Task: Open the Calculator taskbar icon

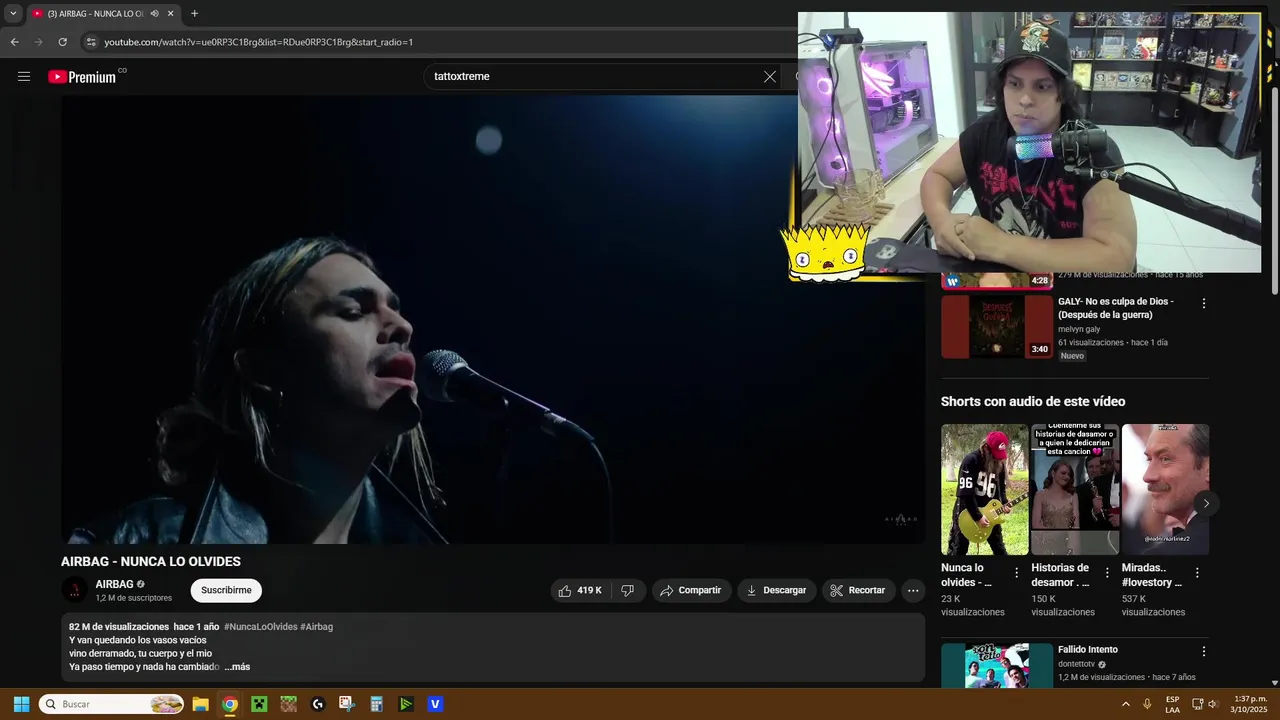Action: (376, 704)
